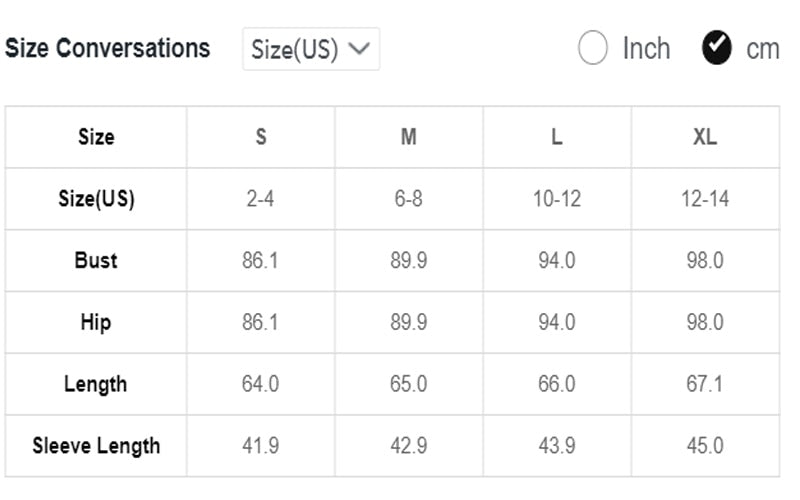The image size is (800, 500).
Task: Select the Inch radio button
Action: 592,48
